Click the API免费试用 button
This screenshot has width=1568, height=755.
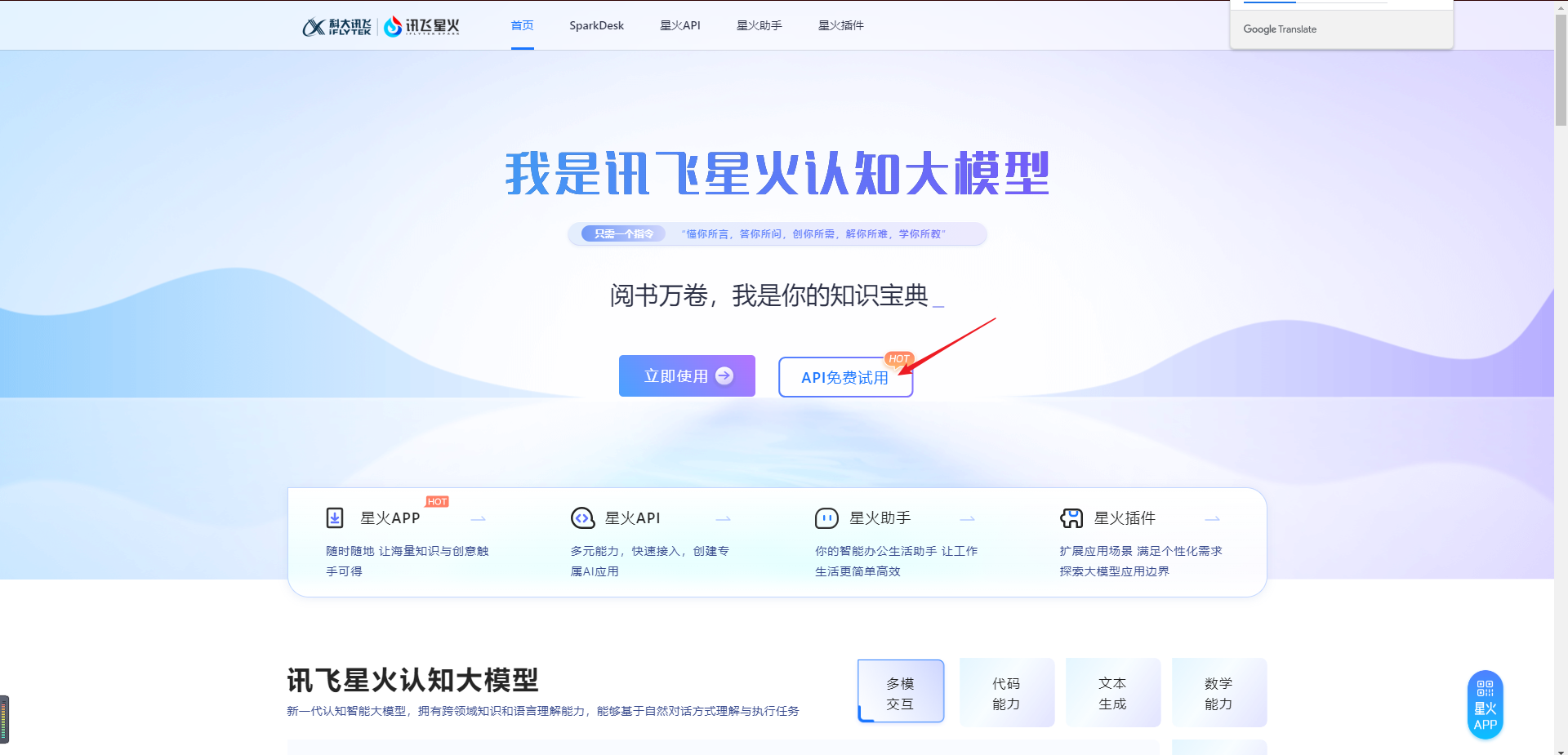(845, 378)
